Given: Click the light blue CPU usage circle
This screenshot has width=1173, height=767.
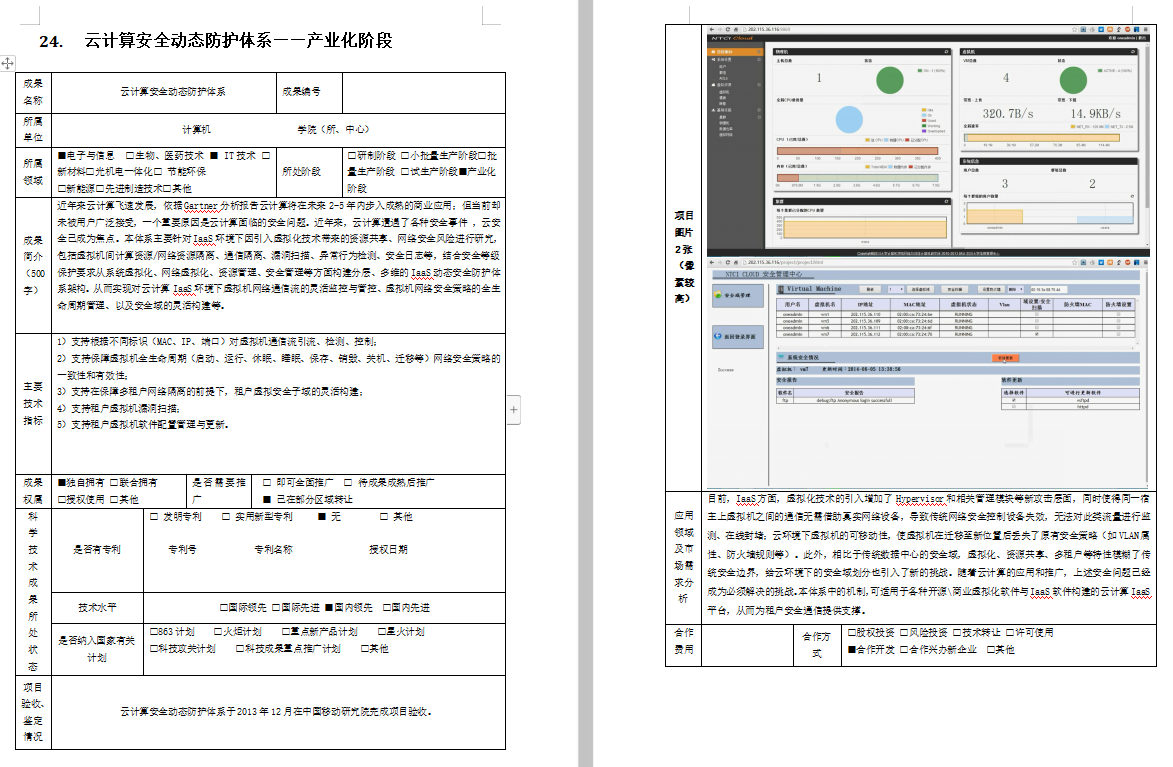Looking at the screenshot, I should pyautogui.click(x=849, y=120).
